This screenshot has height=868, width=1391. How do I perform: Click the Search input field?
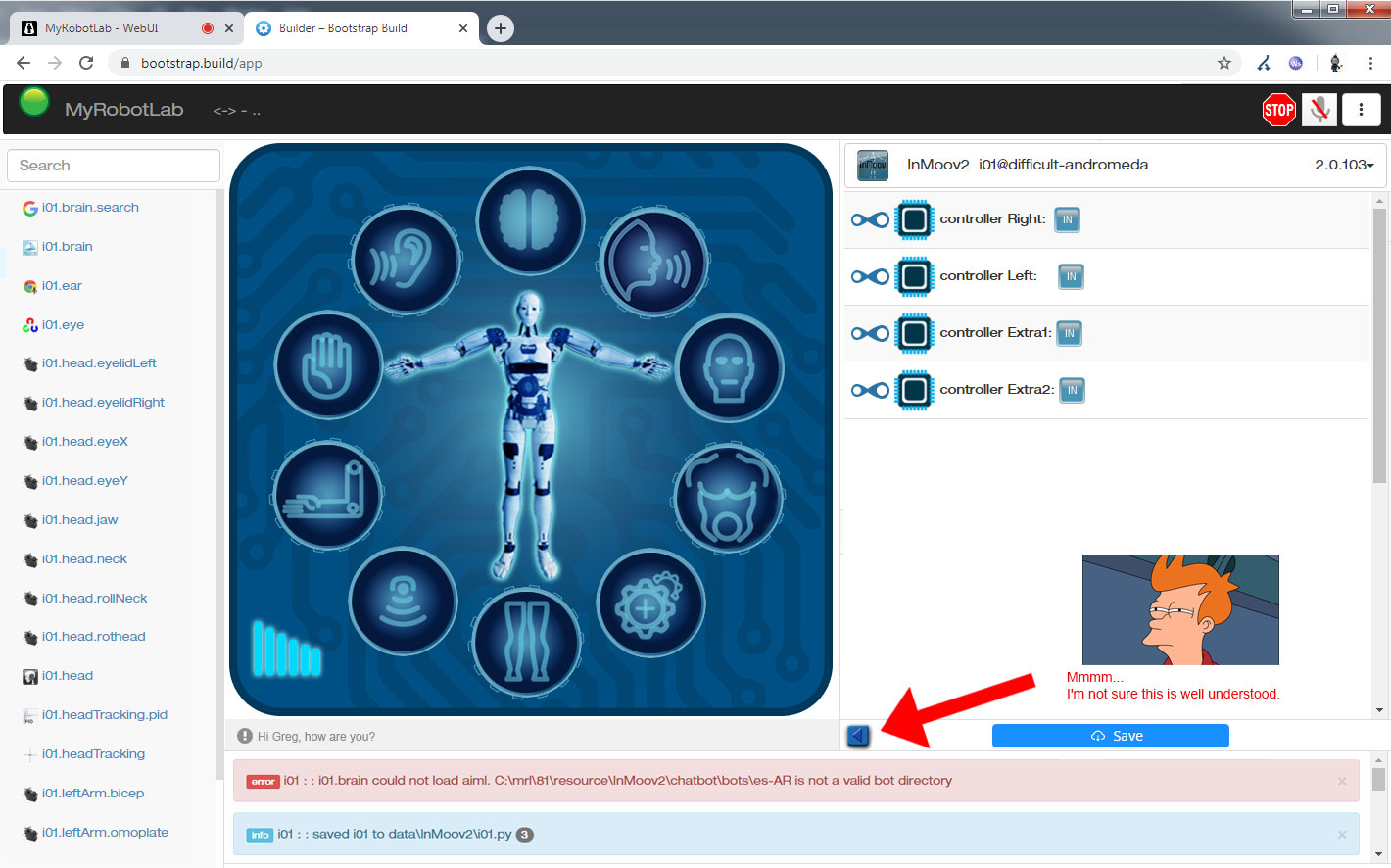pyautogui.click(x=114, y=166)
